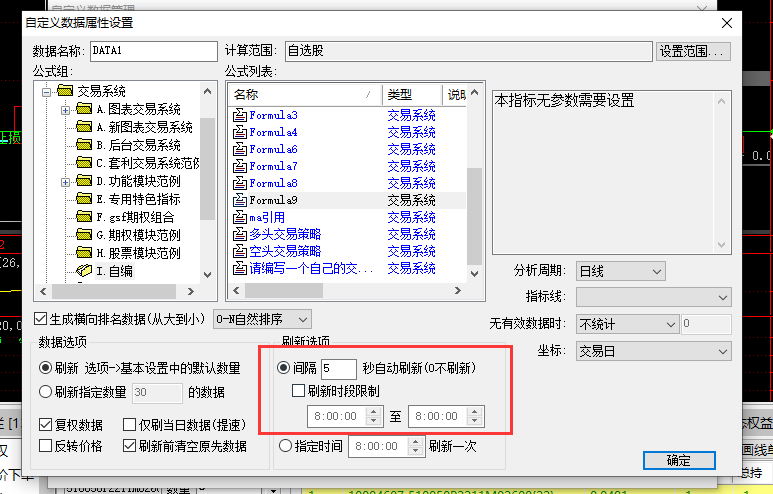The width and height of the screenshot is (773, 494).
Task: Click the folder icon of A.新图表交易系统
Action: pos(84,127)
